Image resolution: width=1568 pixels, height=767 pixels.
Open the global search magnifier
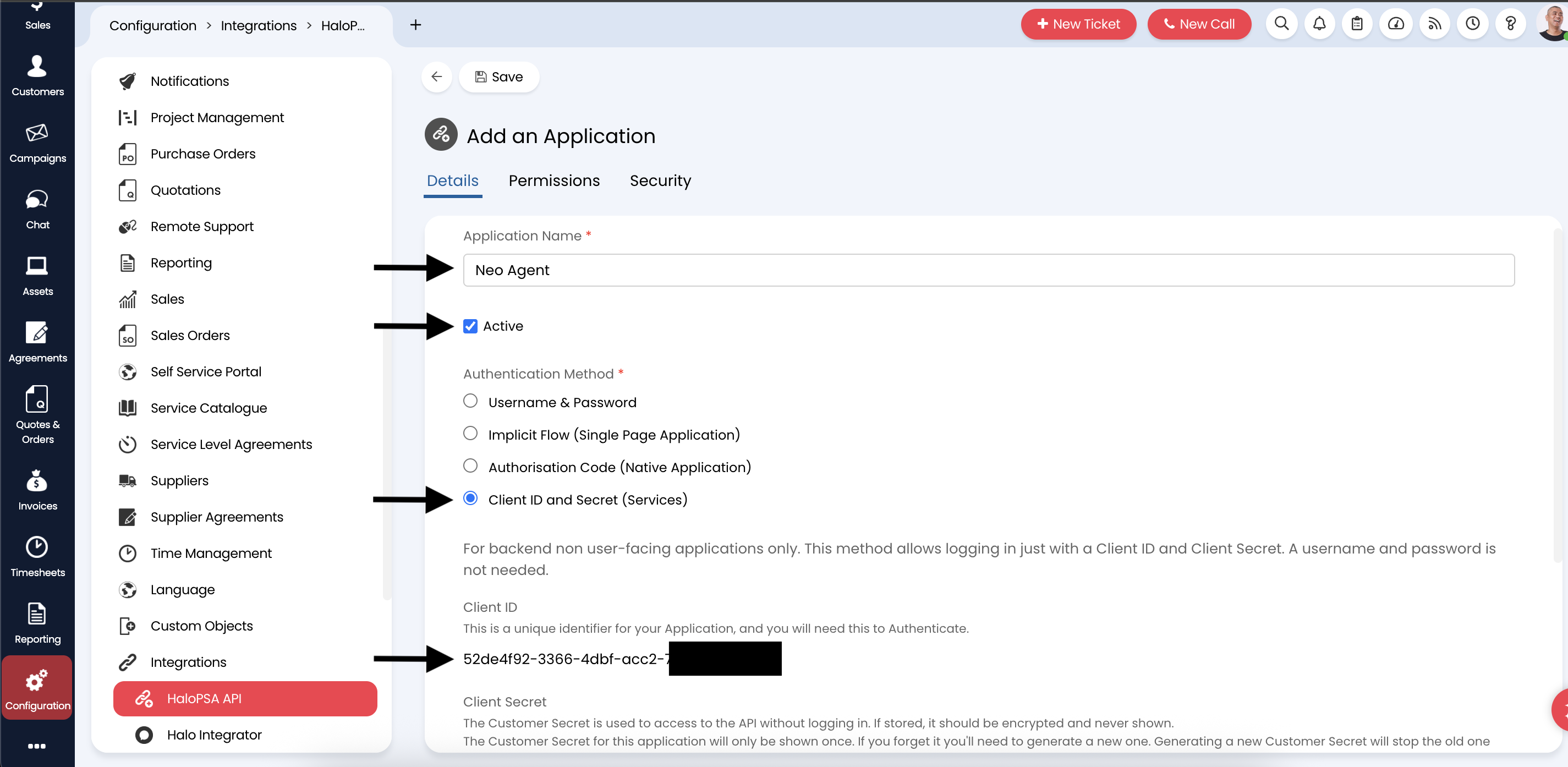click(1281, 24)
